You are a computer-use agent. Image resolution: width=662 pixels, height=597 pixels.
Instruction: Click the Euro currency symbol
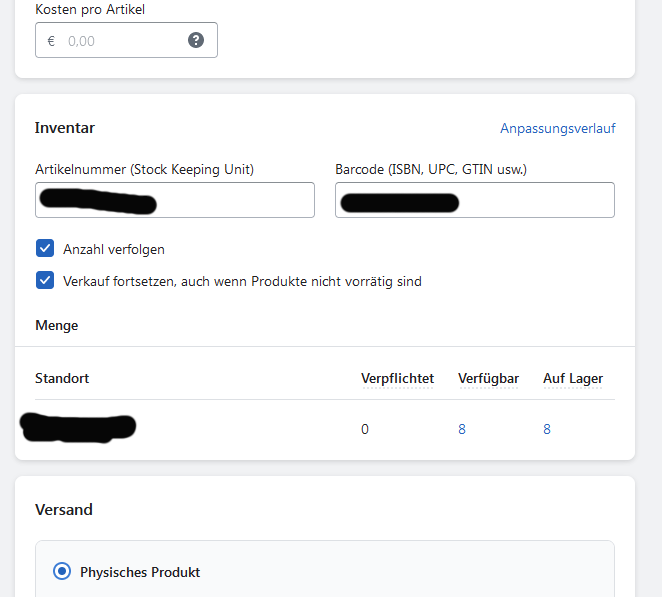(51, 41)
